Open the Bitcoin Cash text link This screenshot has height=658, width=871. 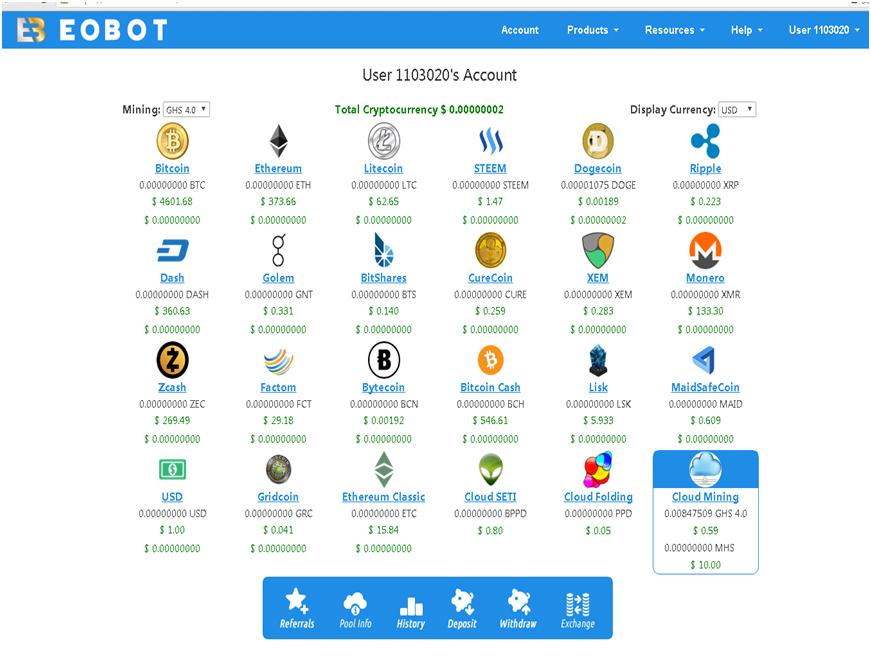click(490, 387)
